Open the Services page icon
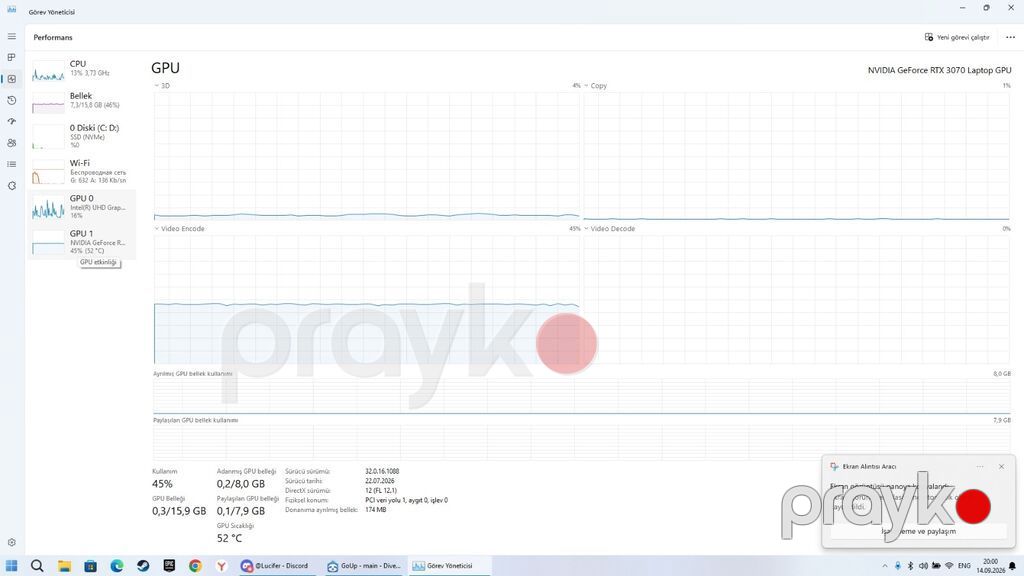This screenshot has width=1024, height=576. (x=12, y=186)
